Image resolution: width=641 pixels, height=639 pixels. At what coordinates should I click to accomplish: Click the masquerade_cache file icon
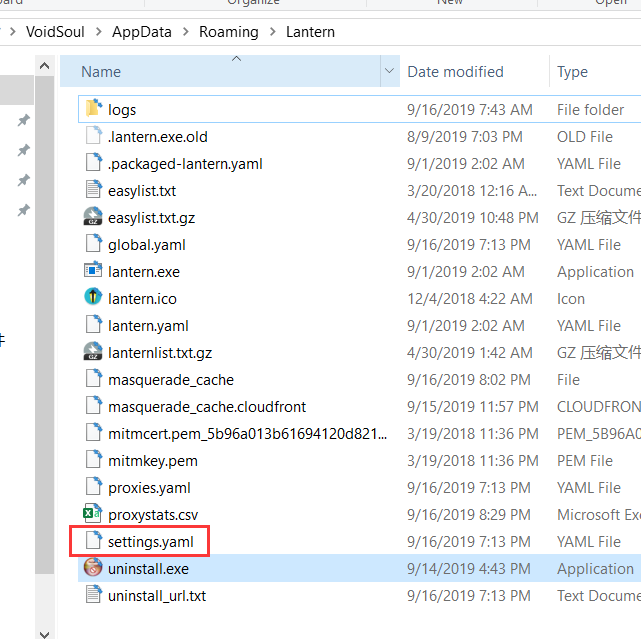pos(94,379)
